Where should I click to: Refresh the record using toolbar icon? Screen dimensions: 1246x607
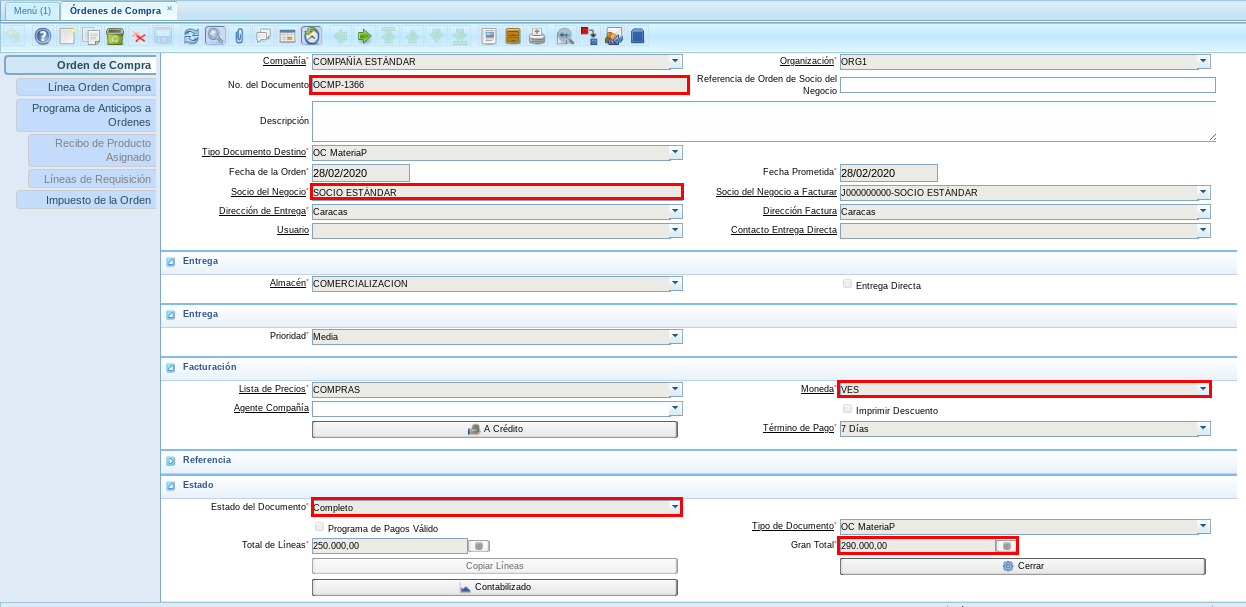(191, 36)
